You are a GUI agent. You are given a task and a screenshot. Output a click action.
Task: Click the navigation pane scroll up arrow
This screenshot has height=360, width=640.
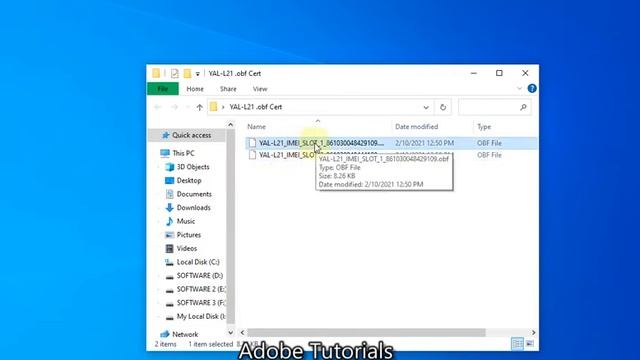click(231, 124)
